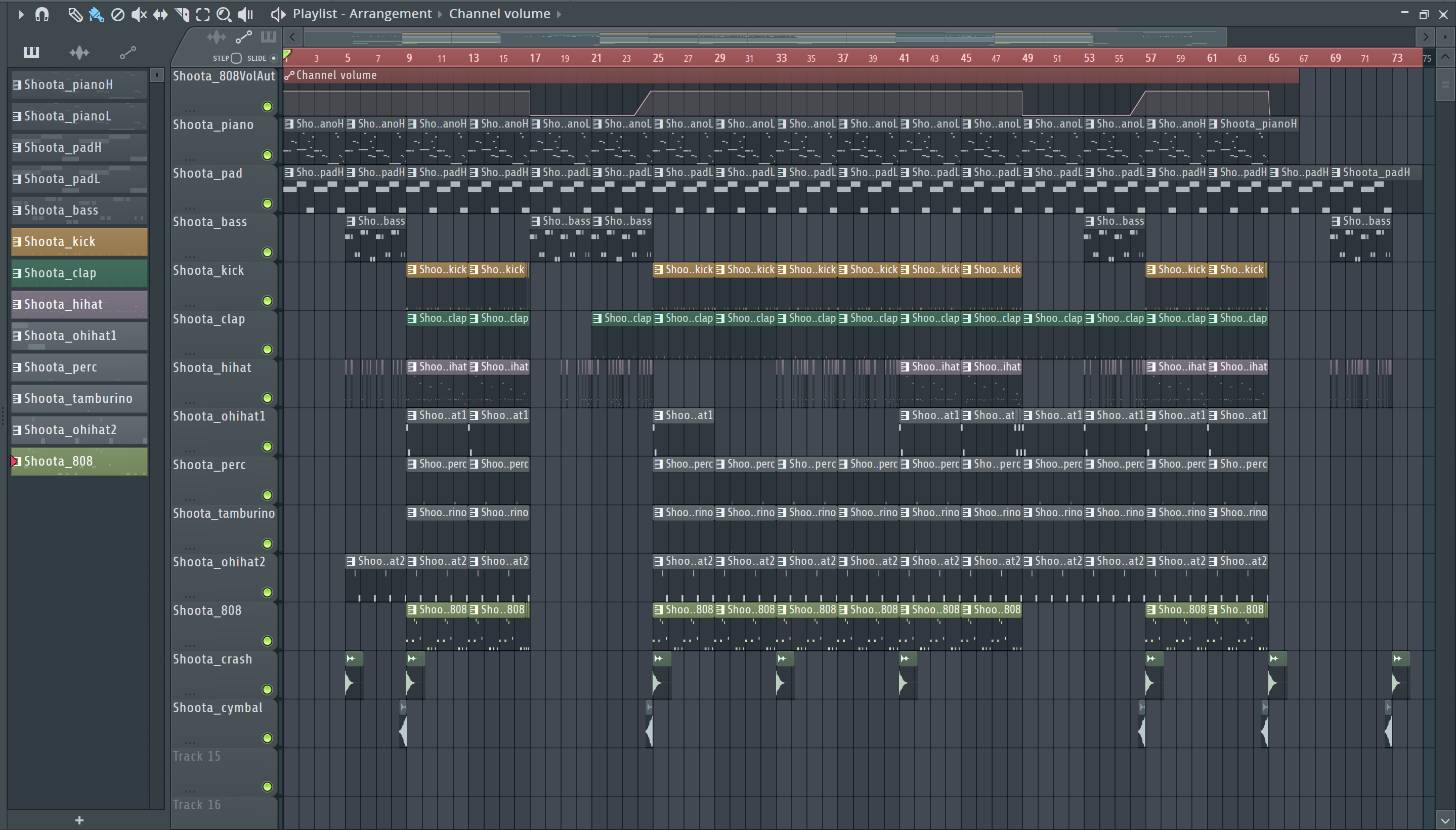Toggle the magnet snap-to-grid button
Viewport: 1456px width, 830px height.
click(41, 14)
